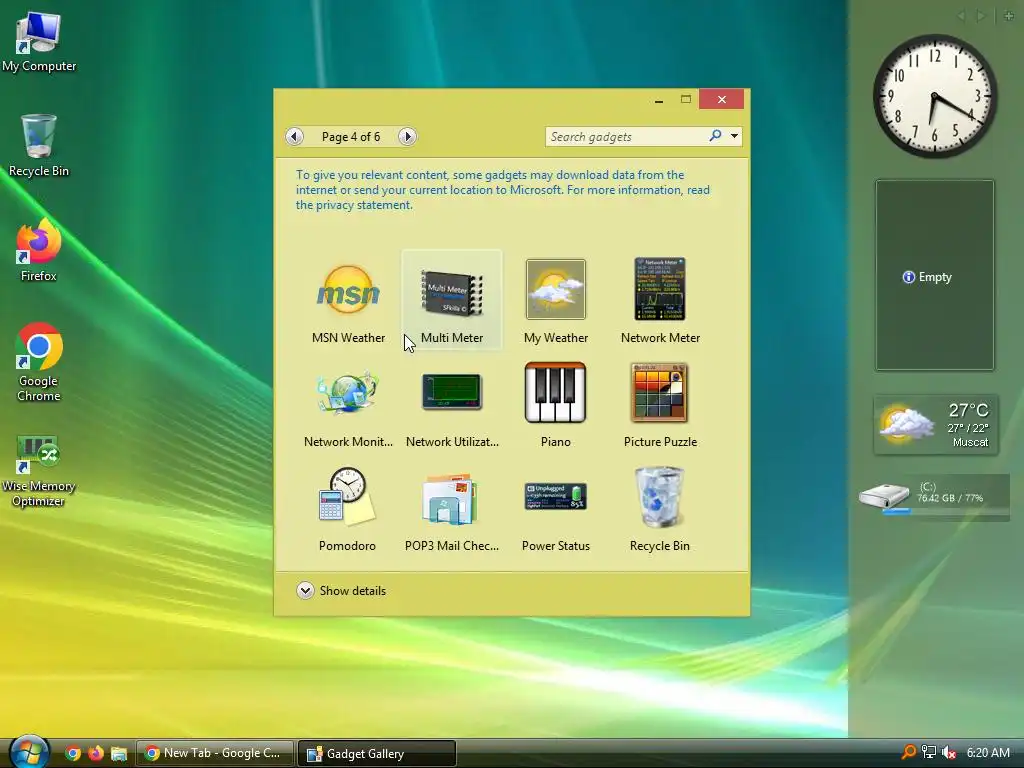Viewport: 1024px width, 768px height.
Task: Minimize the Gadget Gallery window
Action: (x=659, y=100)
